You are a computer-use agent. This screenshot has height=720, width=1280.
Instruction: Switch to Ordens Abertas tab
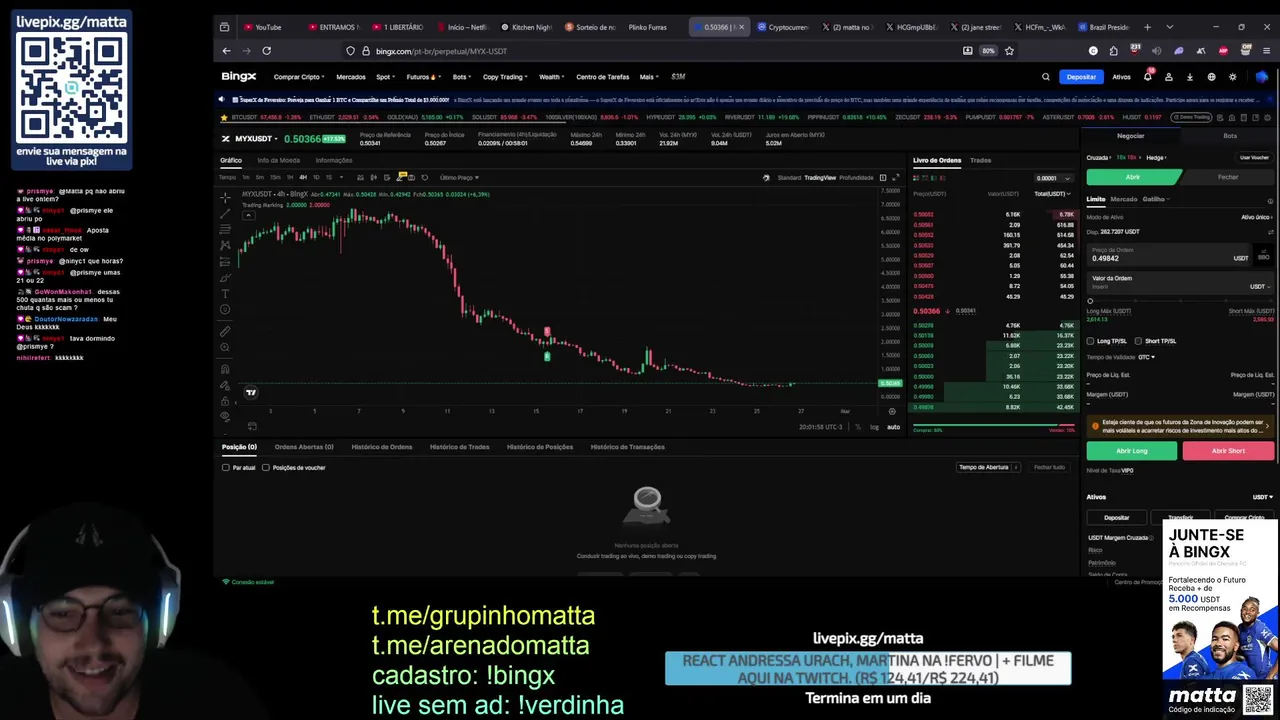coord(304,447)
